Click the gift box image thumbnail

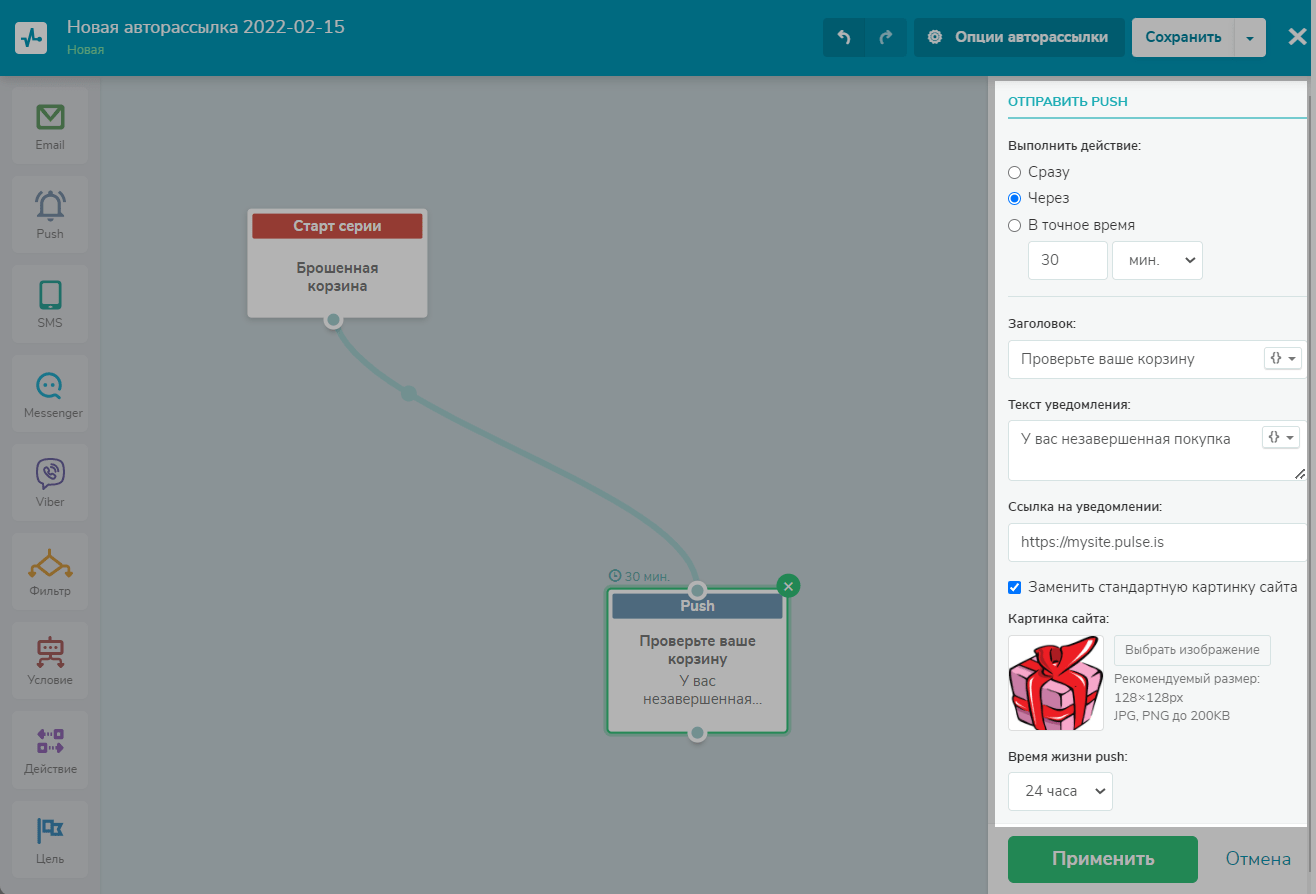[1056, 683]
